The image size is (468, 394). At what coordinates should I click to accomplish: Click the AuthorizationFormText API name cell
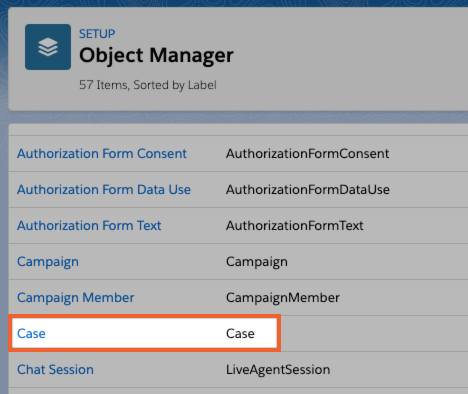click(x=295, y=226)
